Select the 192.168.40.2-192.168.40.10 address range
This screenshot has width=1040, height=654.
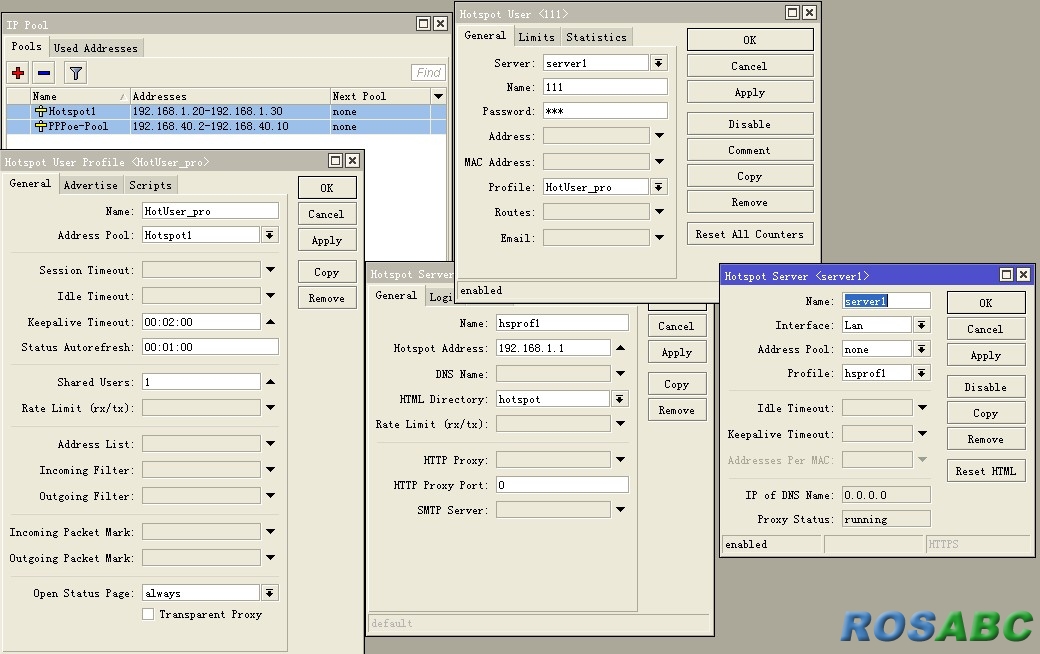210,126
